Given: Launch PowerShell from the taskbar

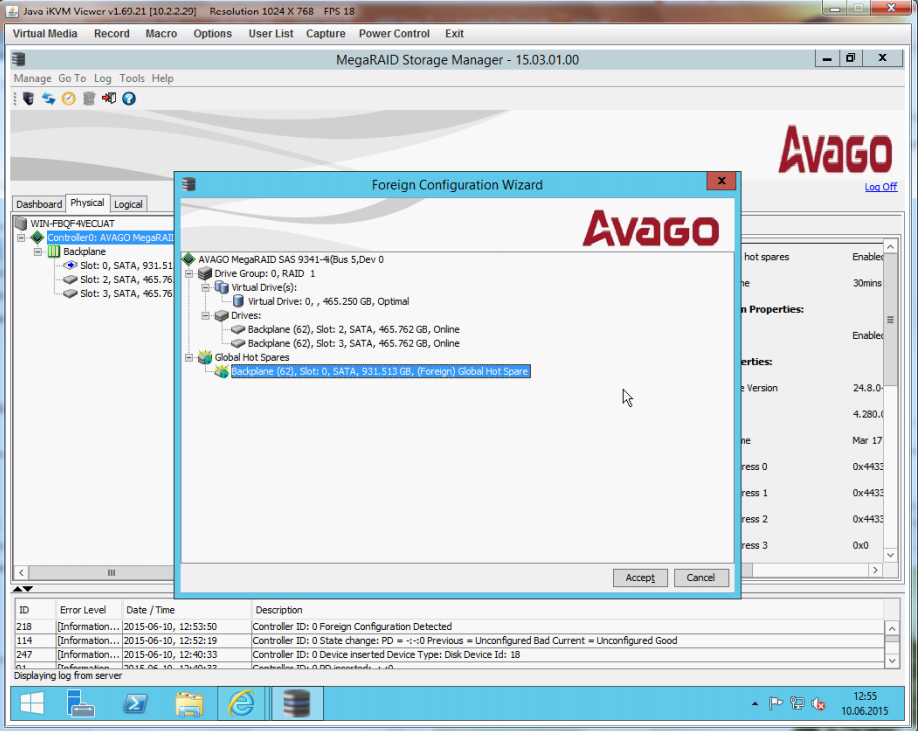Looking at the screenshot, I should [136, 704].
